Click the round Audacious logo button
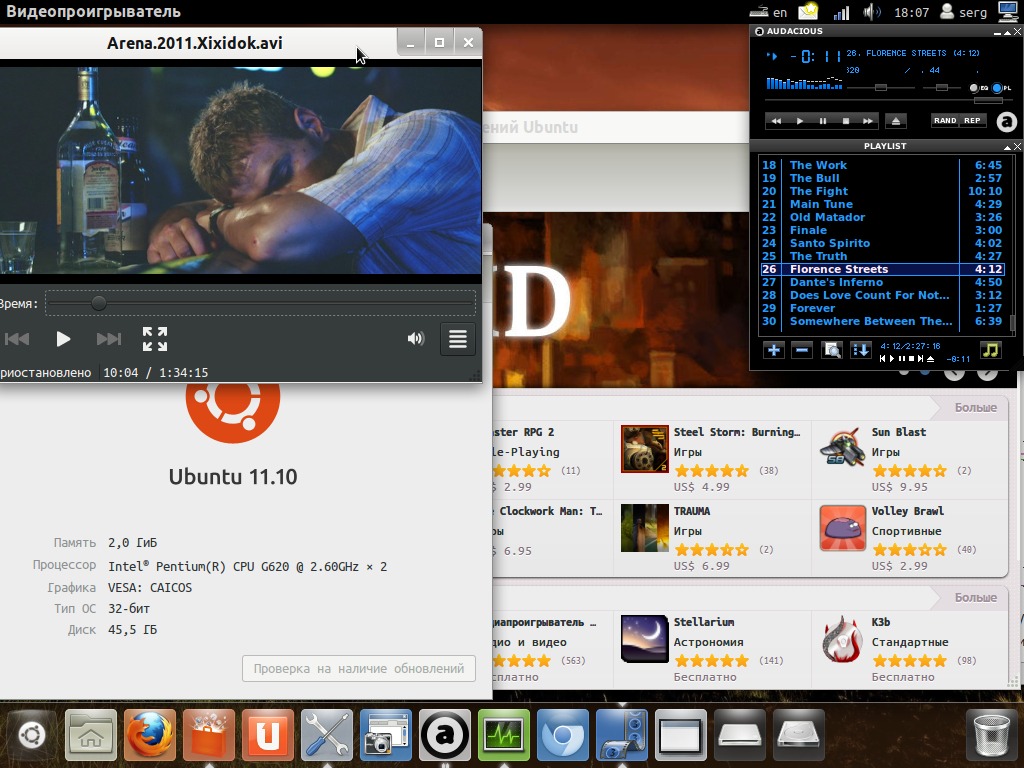 [1007, 121]
